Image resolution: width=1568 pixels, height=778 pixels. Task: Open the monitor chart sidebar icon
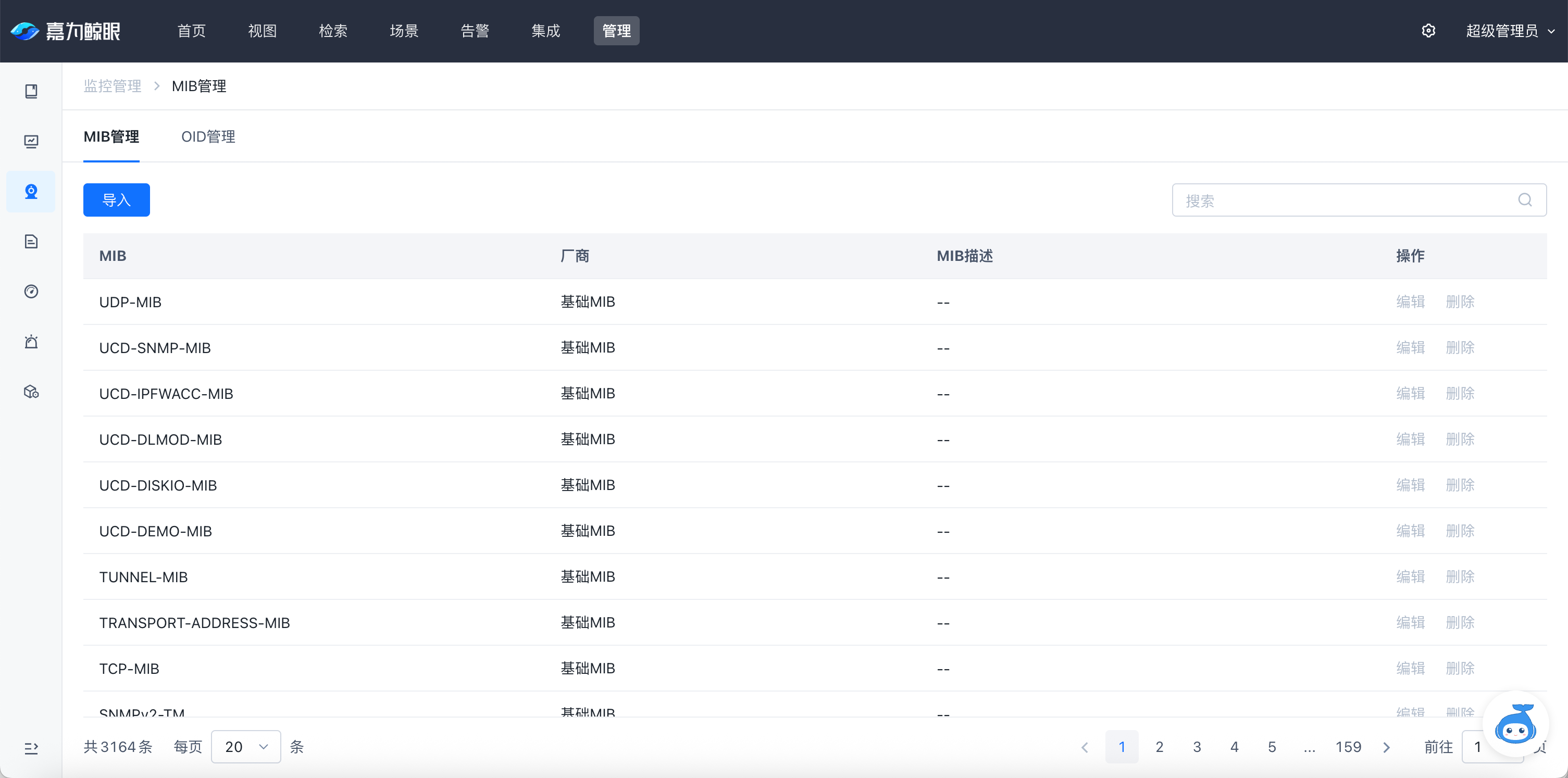point(31,142)
